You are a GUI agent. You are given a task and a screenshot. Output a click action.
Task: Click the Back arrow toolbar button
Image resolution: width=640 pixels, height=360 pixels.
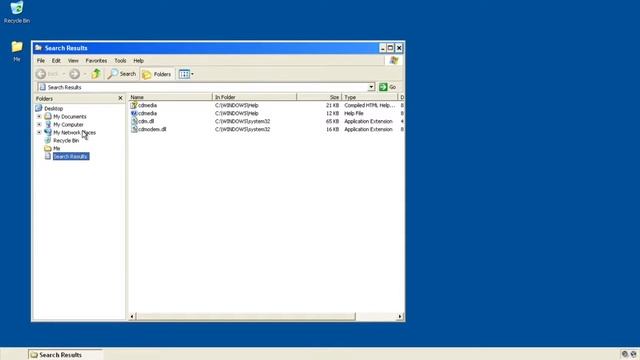coord(41,74)
